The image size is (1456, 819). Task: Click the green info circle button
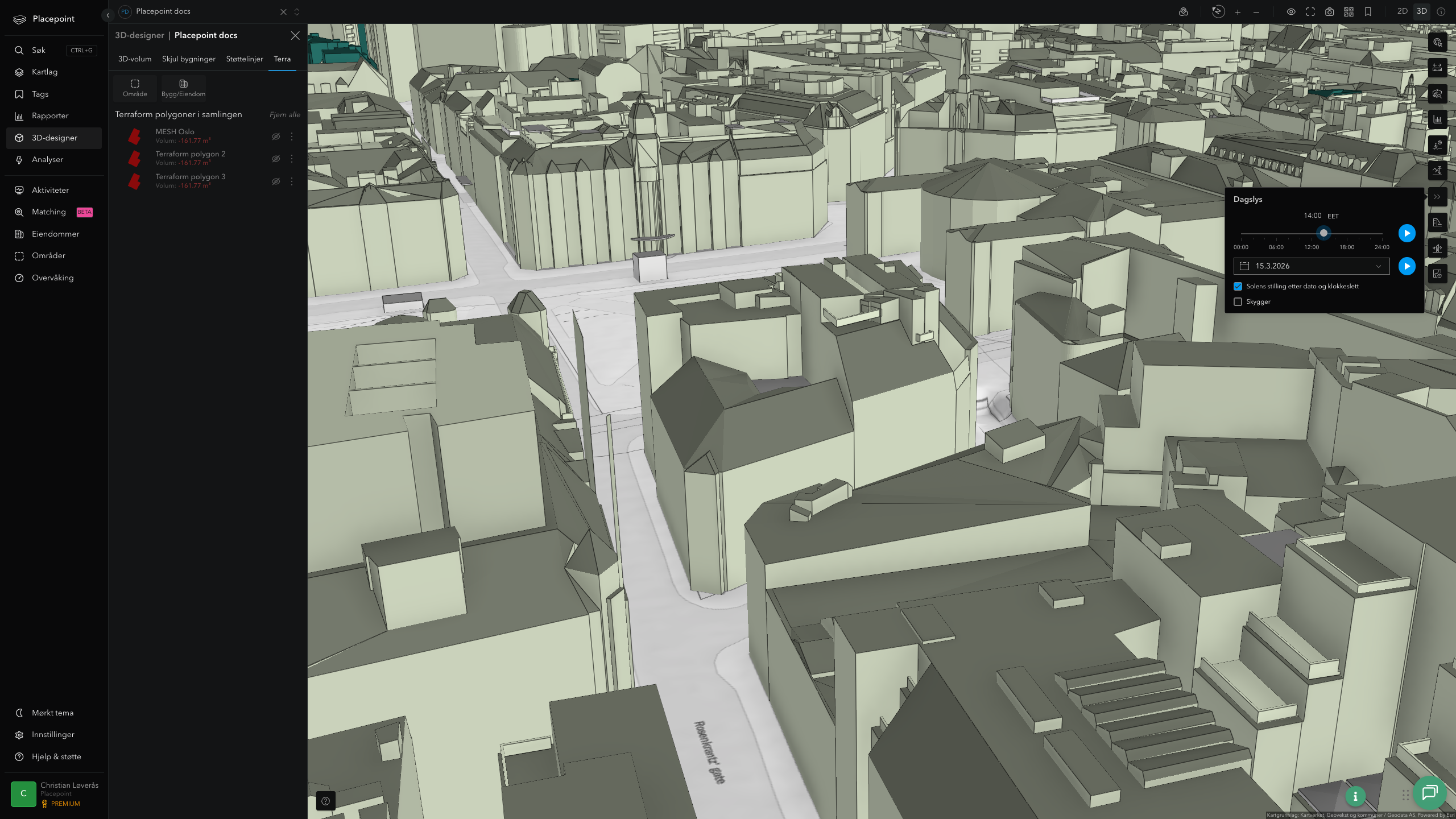1355,796
